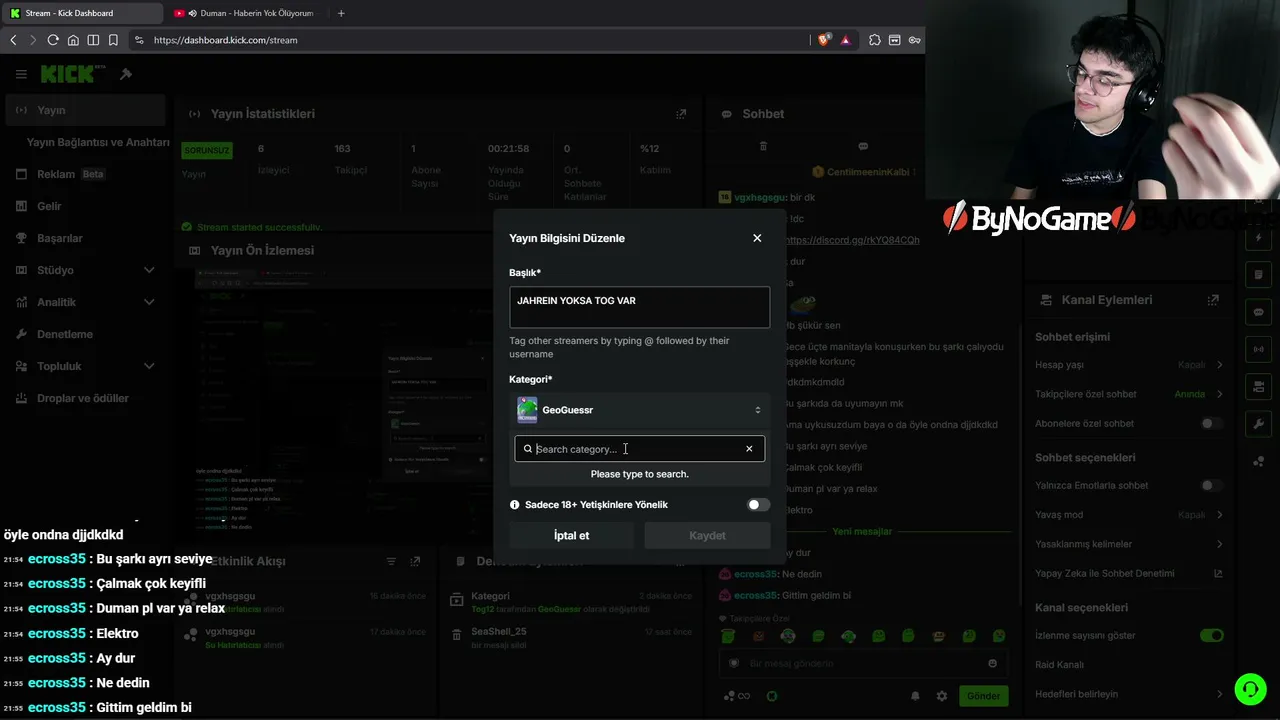Viewport: 1280px width, 720px height.
Task: Open Gelir in the sidebar
Action: click(85, 206)
